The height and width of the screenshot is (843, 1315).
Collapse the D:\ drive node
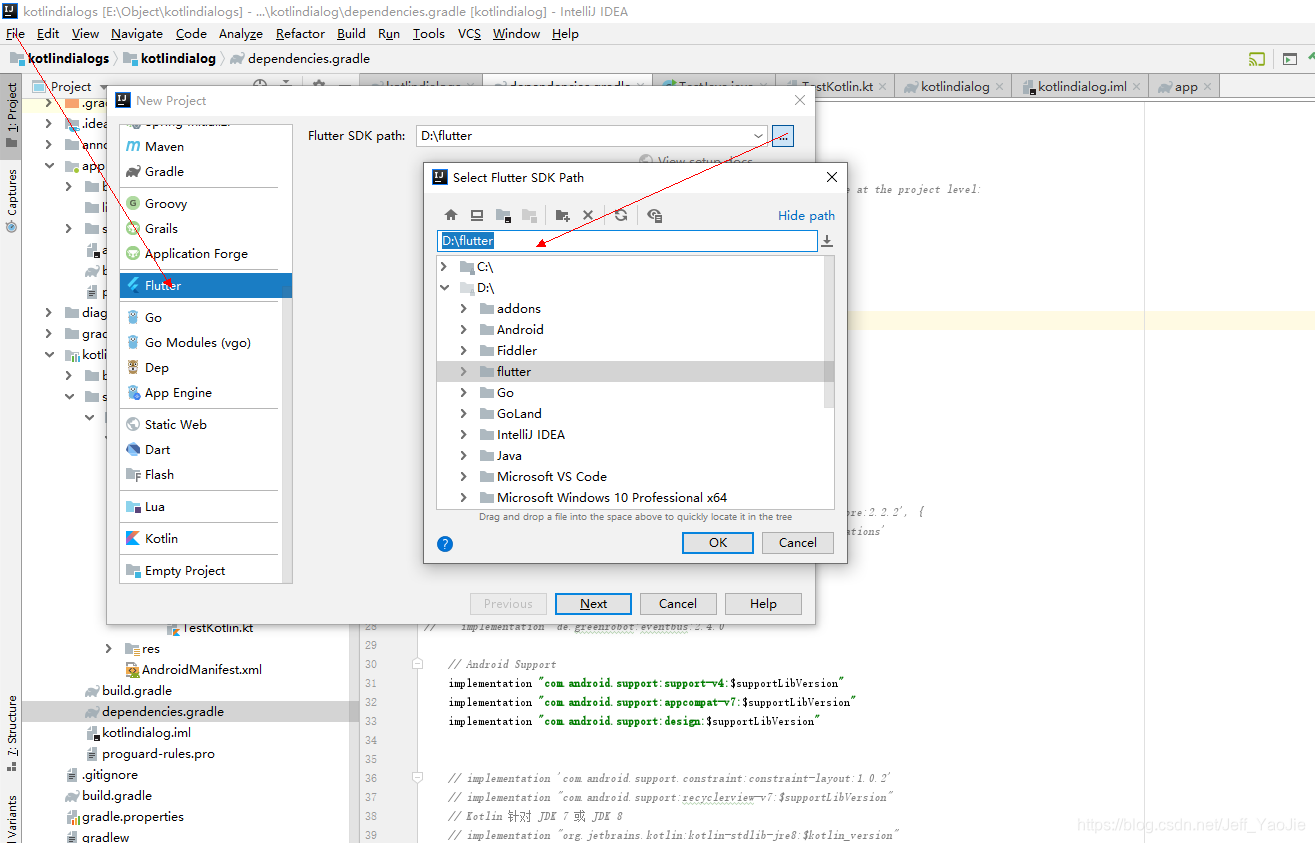[x=444, y=288]
